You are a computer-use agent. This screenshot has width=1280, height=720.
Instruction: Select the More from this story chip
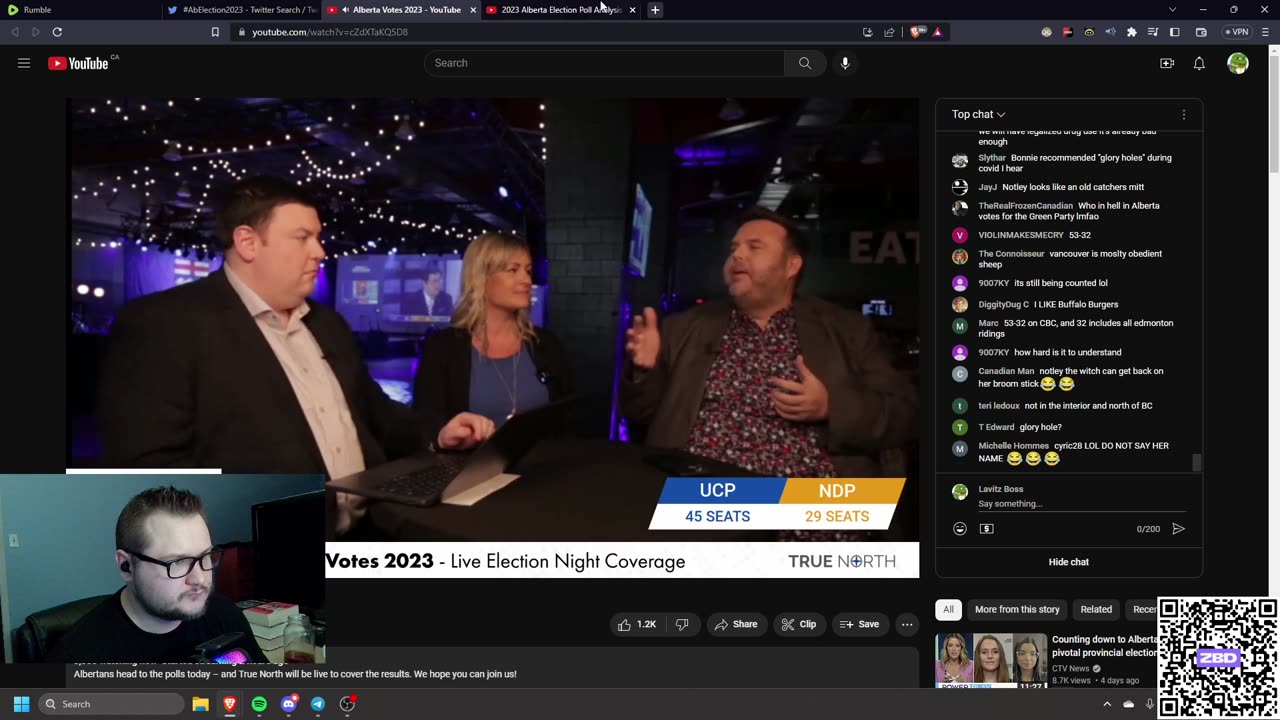click(x=1017, y=609)
